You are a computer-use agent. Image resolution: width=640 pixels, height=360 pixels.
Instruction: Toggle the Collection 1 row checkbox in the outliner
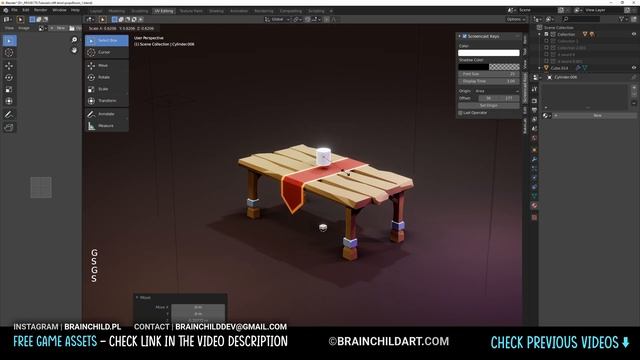[x=547, y=41]
